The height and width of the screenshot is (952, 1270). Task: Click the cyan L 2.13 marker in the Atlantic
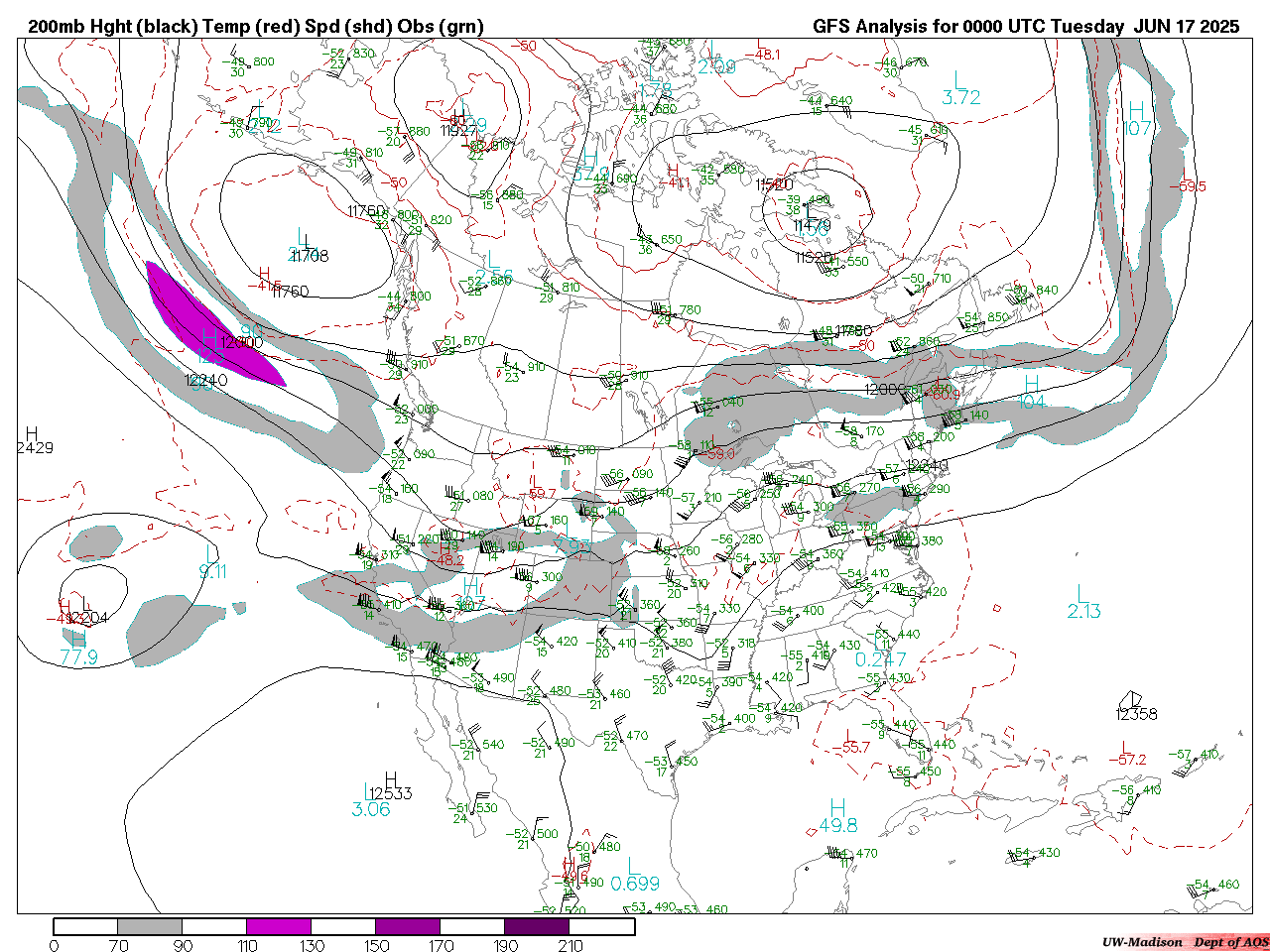1083,603
